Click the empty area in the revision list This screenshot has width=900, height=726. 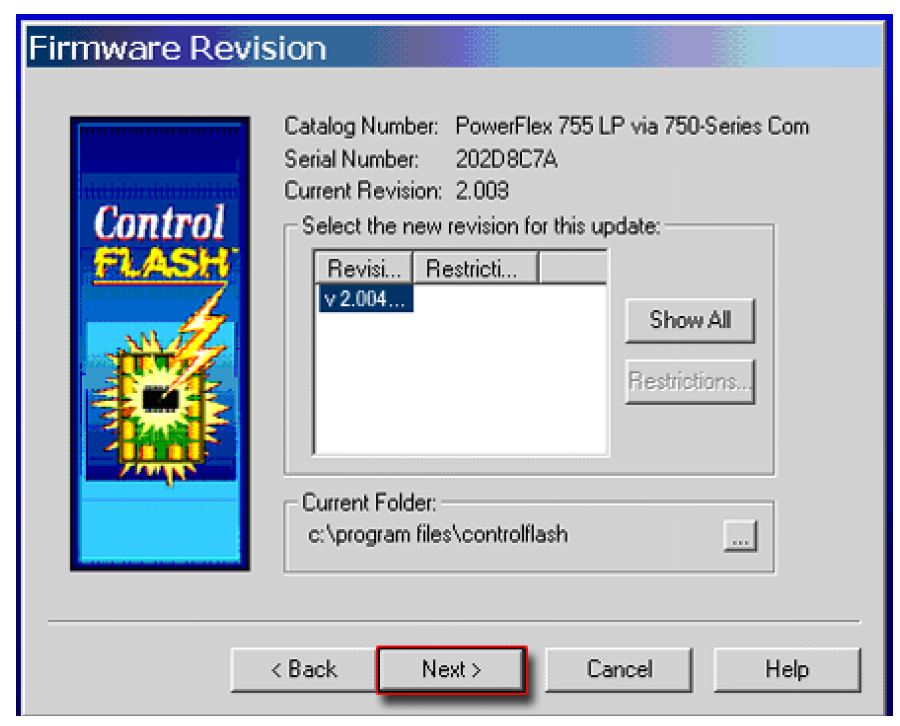pos(460,390)
